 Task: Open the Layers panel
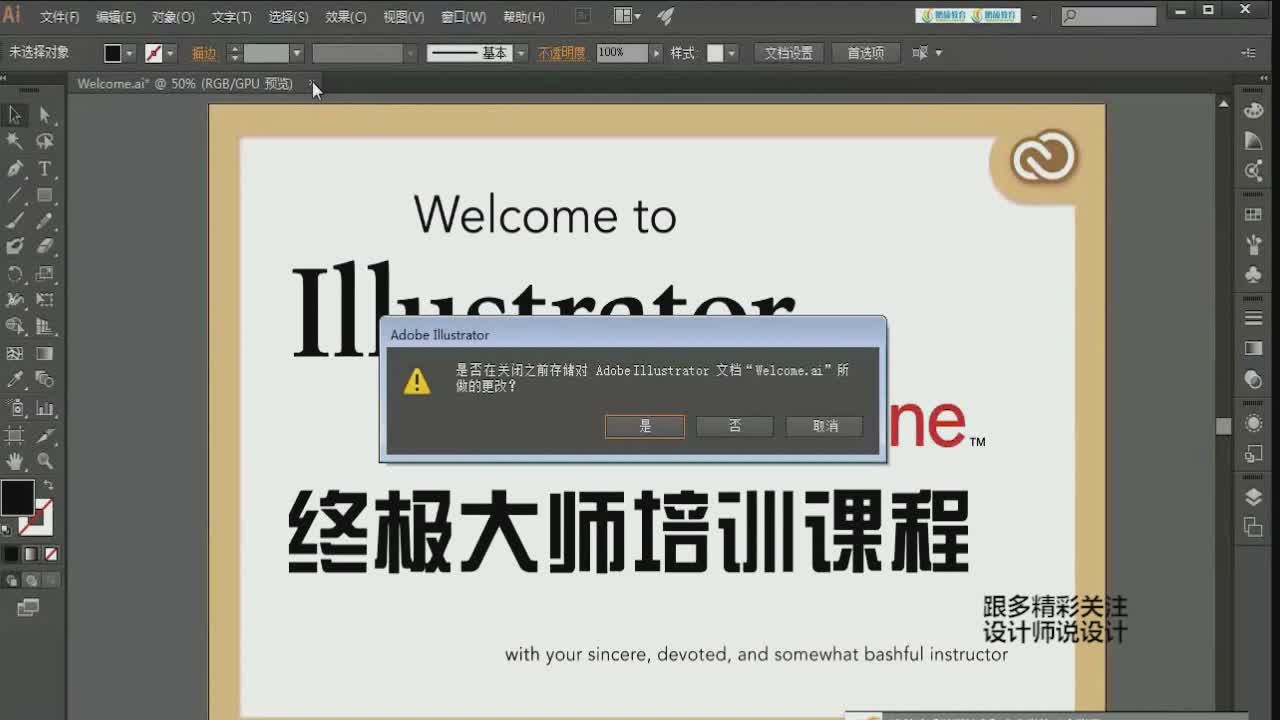(x=1253, y=497)
